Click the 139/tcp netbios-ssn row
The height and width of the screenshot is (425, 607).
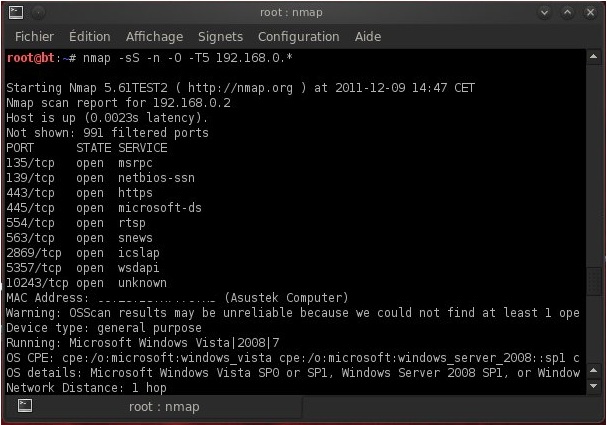click(x=101, y=178)
